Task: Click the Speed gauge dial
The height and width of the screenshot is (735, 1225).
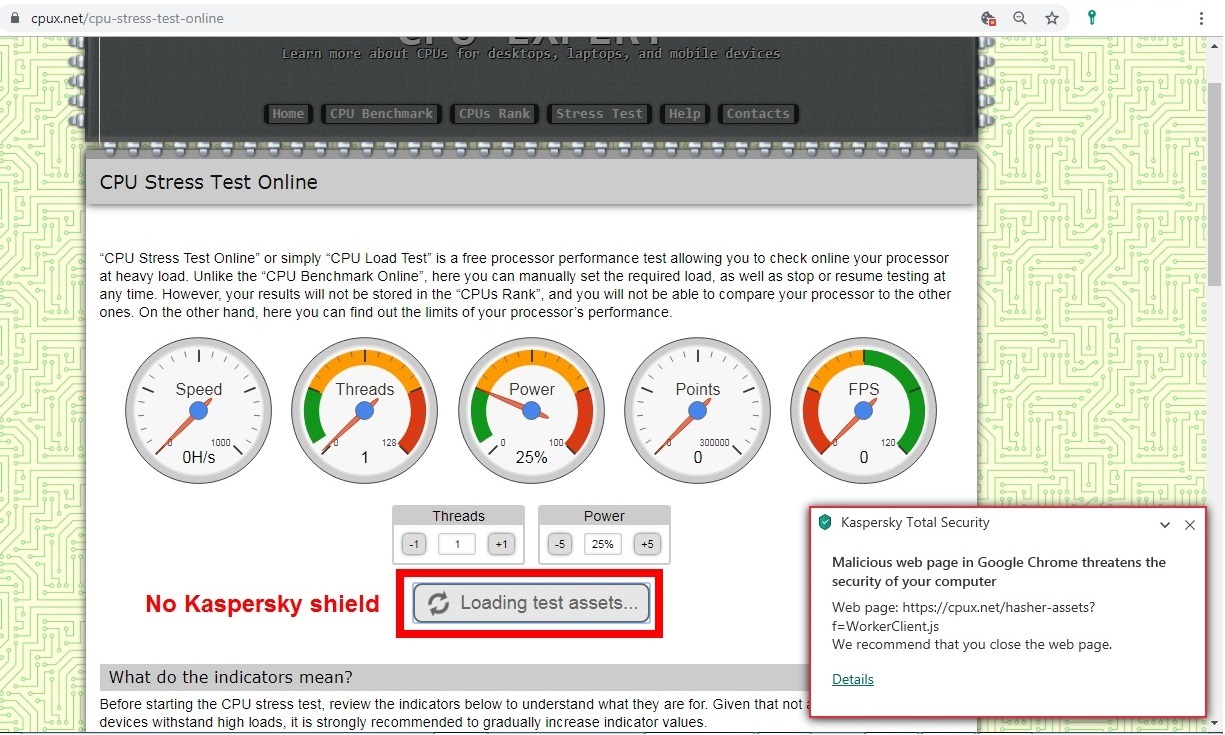Action: pyautogui.click(x=199, y=411)
